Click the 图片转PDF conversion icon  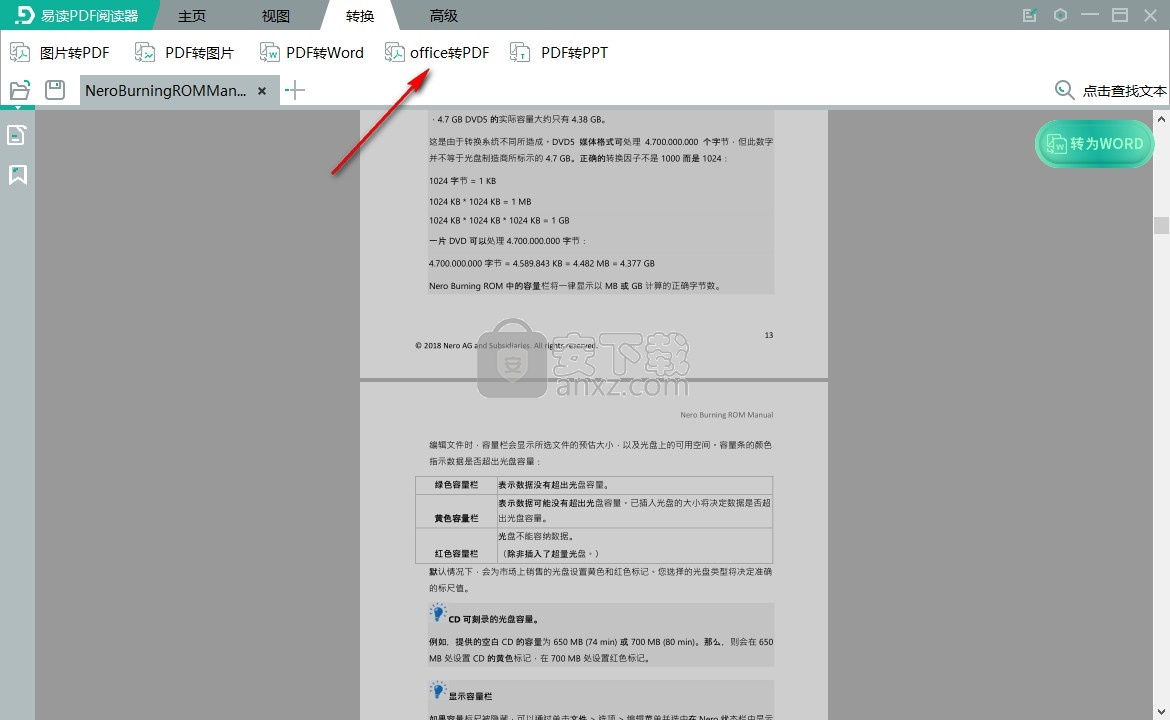click(20, 53)
